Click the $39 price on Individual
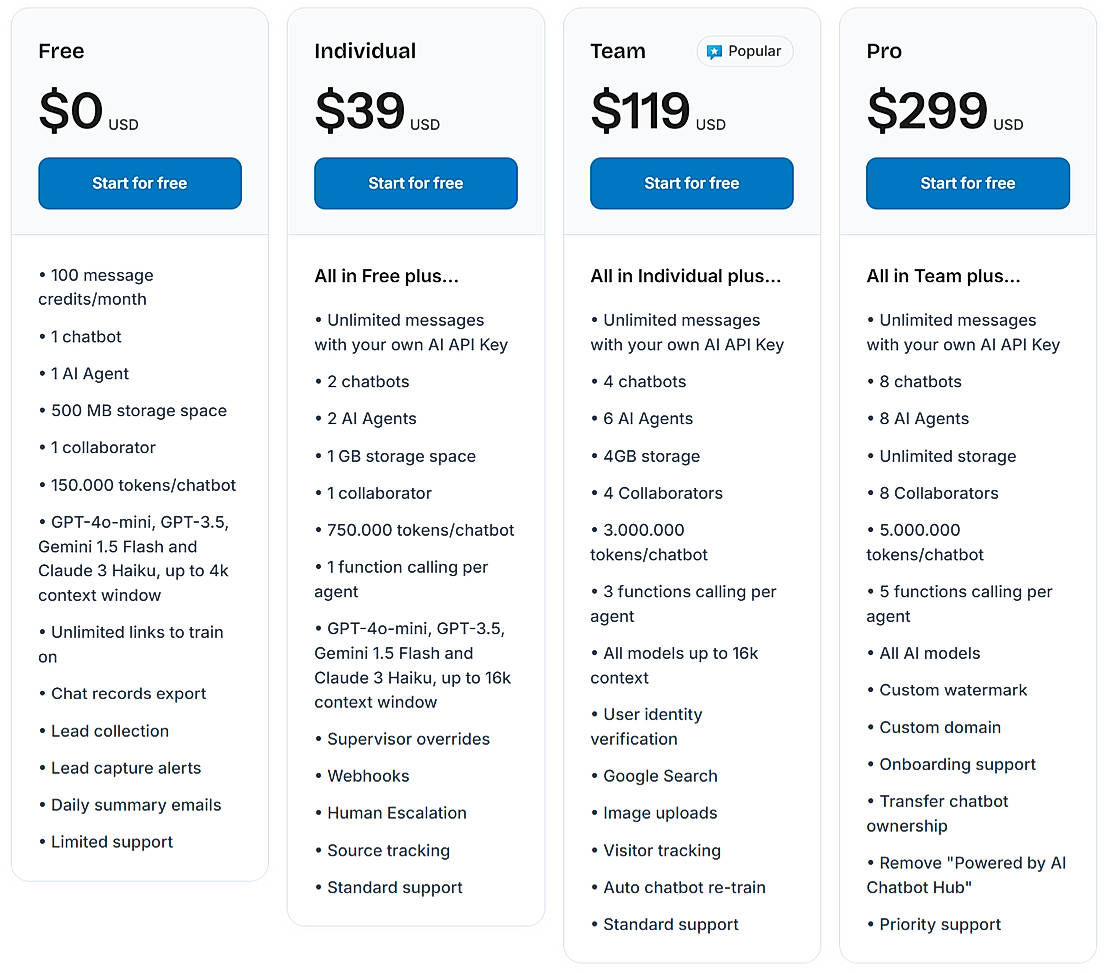 point(360,110)
